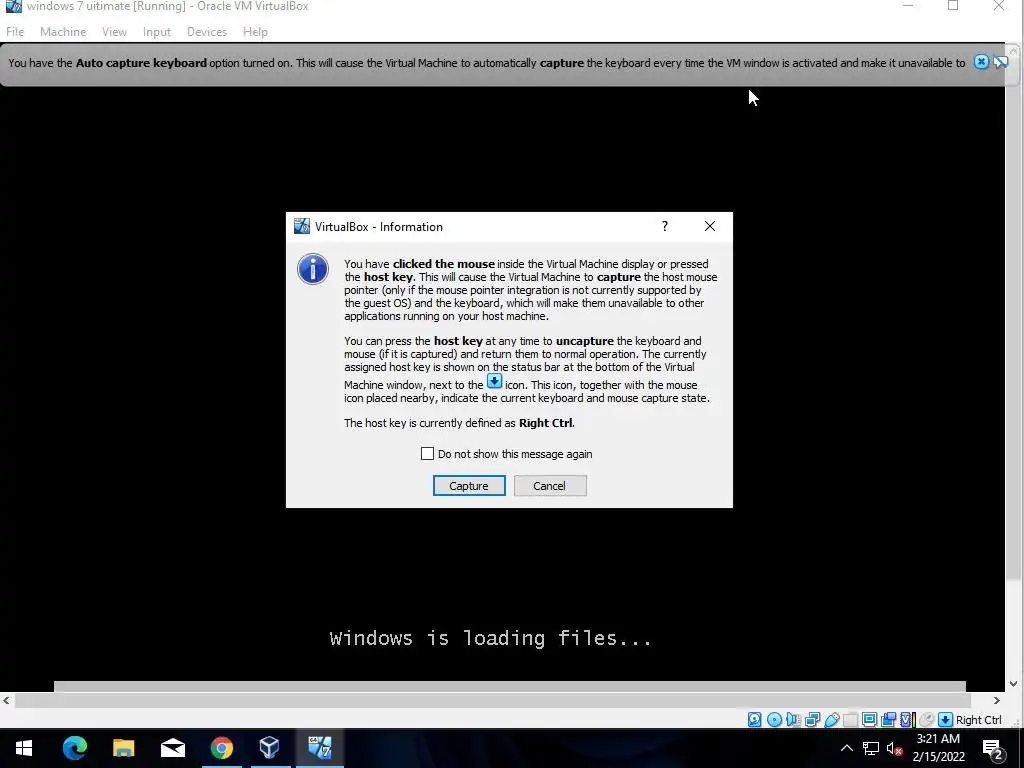Show hidden system tray icons

(x=846, y=748)
